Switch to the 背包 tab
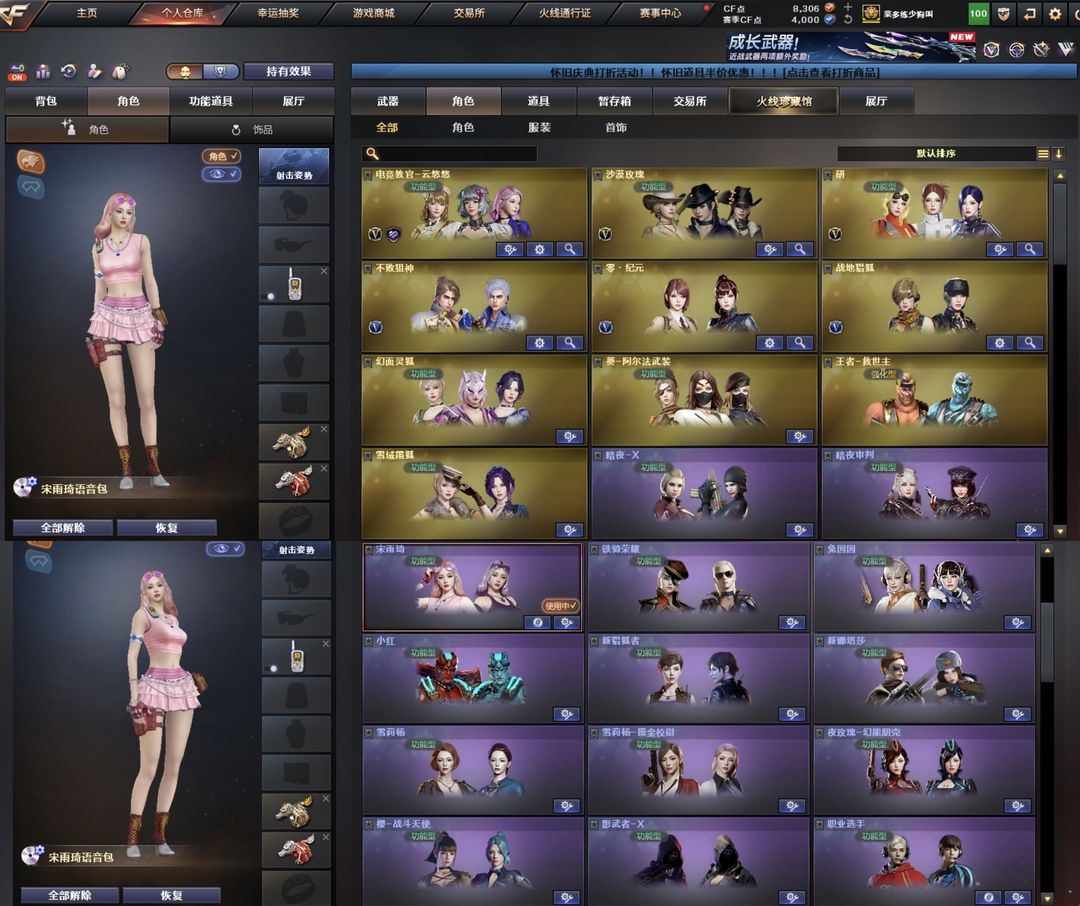 coord(46,101)
